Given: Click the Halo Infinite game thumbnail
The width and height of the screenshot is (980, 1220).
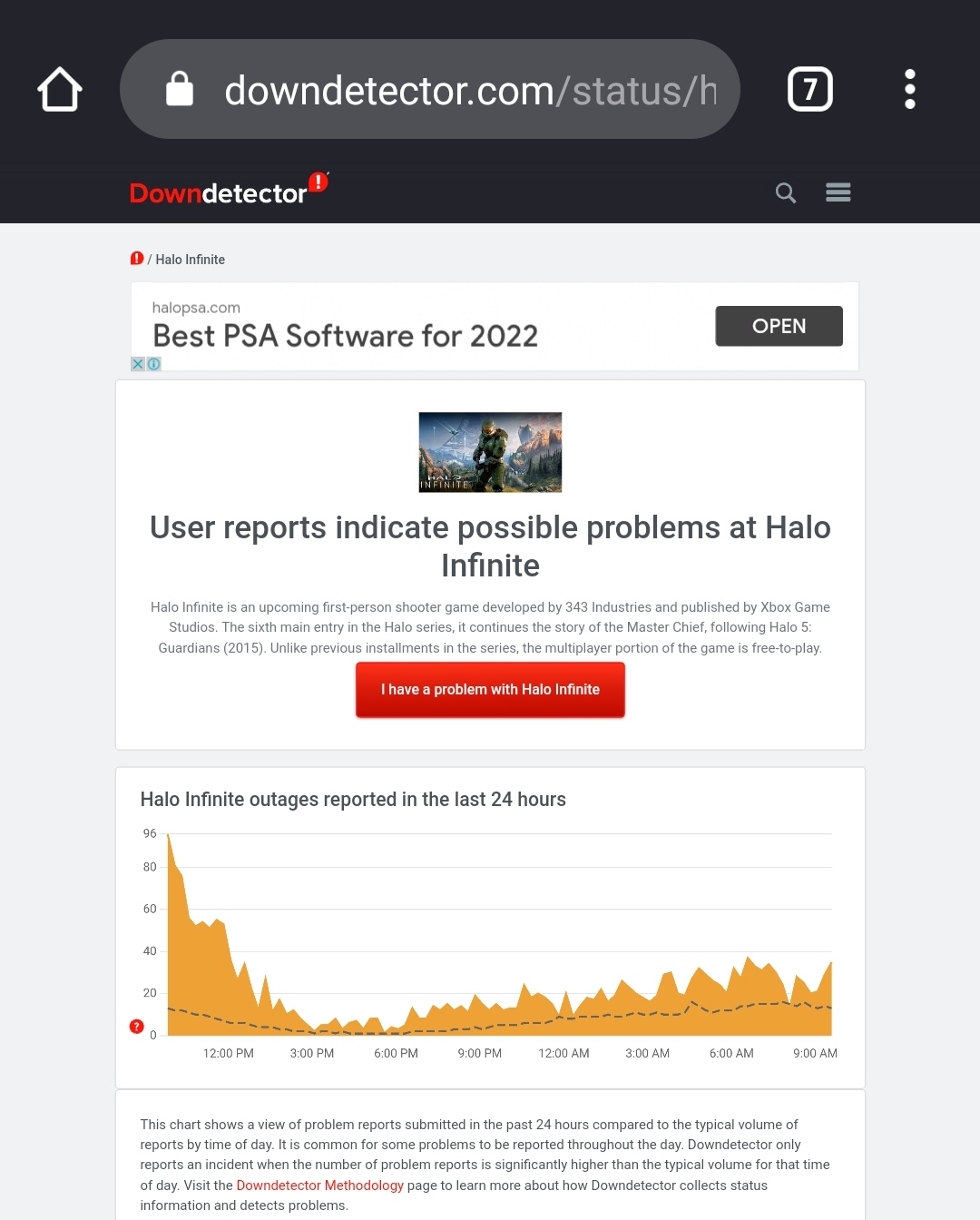Looking at the screenshot, I should click(x=490, y=452).
